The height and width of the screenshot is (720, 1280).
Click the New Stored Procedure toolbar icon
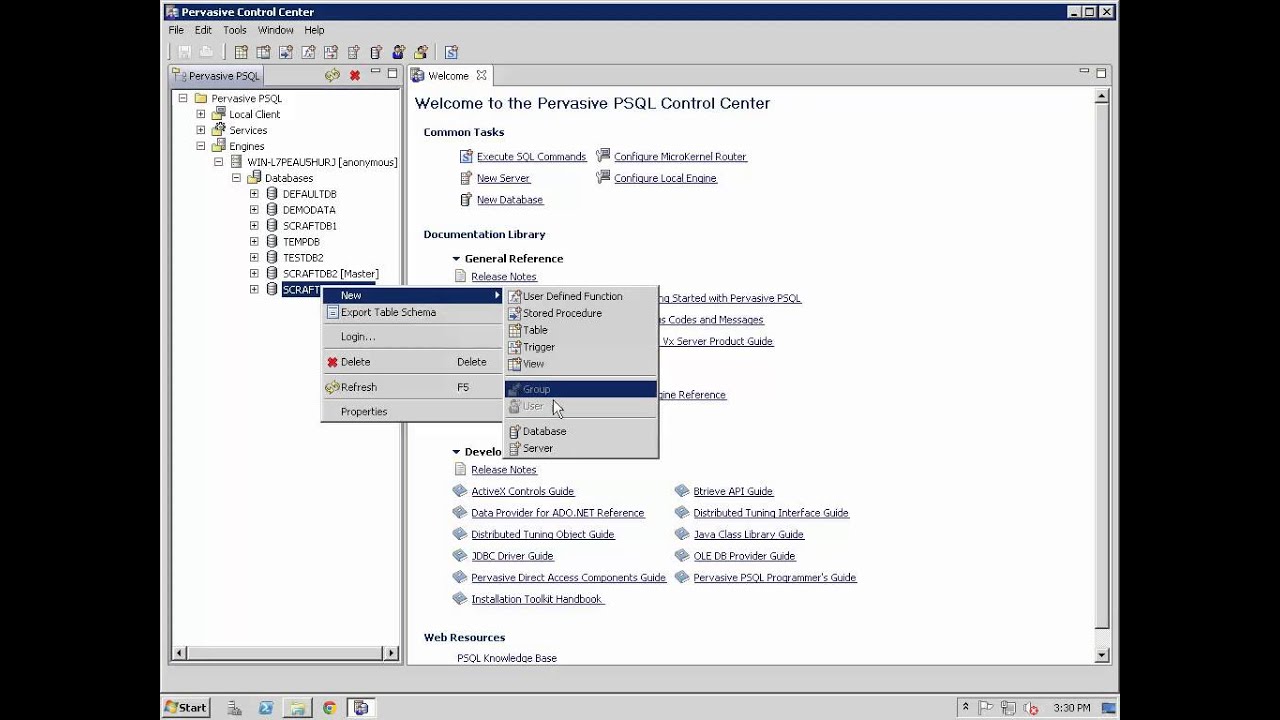pyautogui.click(x=286, y=52)
